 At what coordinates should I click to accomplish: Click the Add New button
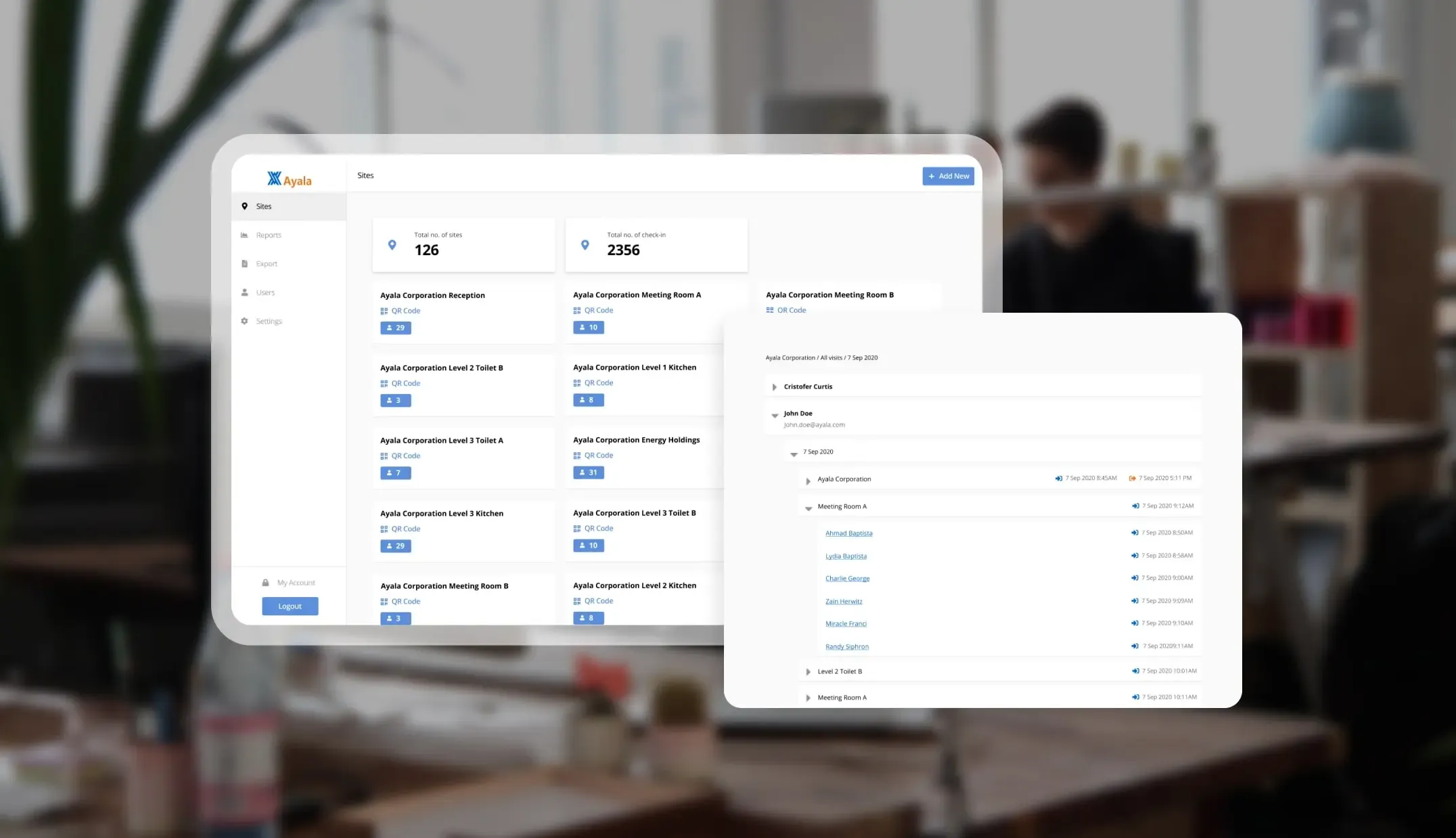click(948, 176)
